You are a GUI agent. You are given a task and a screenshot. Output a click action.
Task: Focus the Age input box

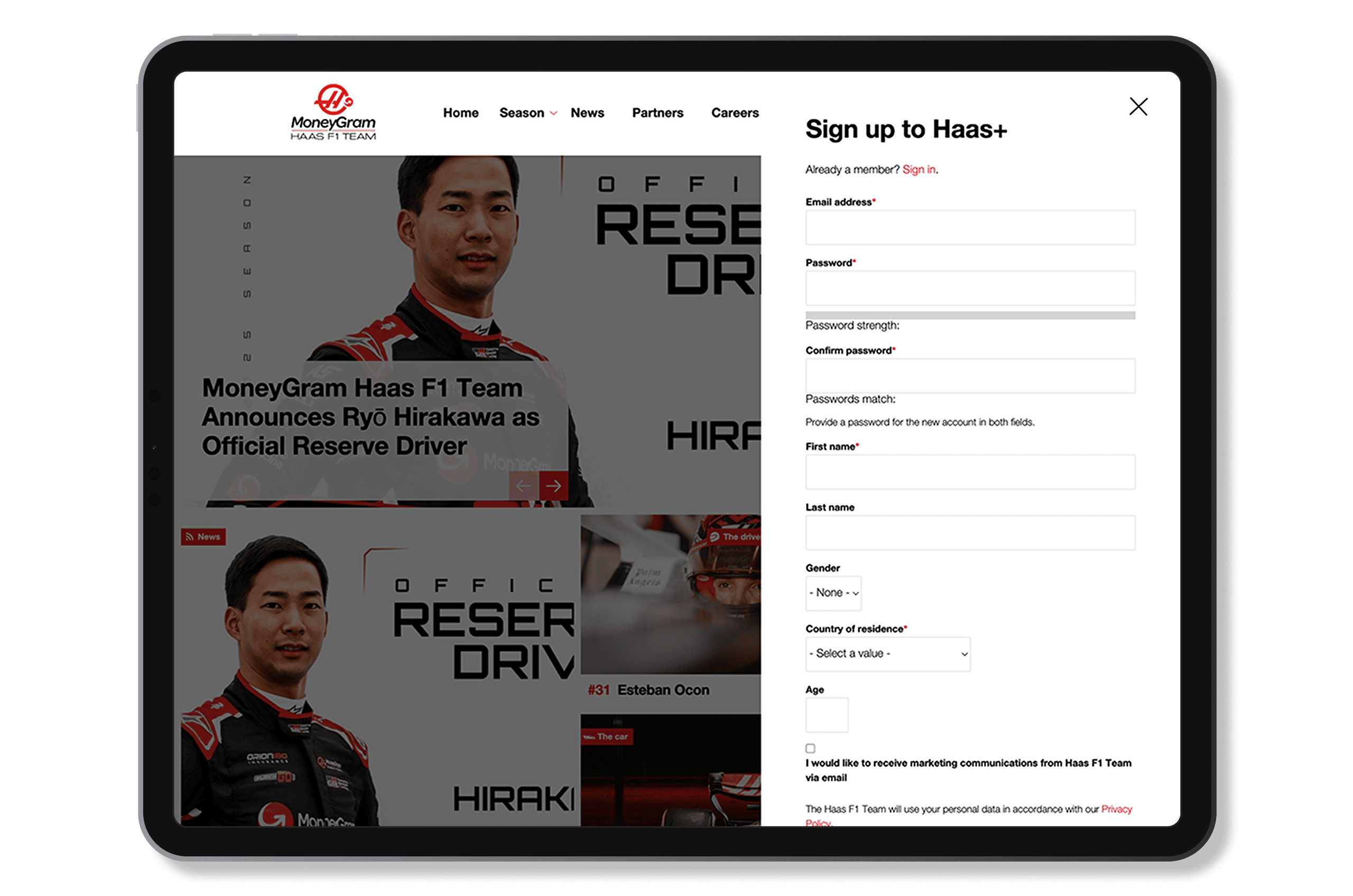pyautogui.click(x=827, y=714)
